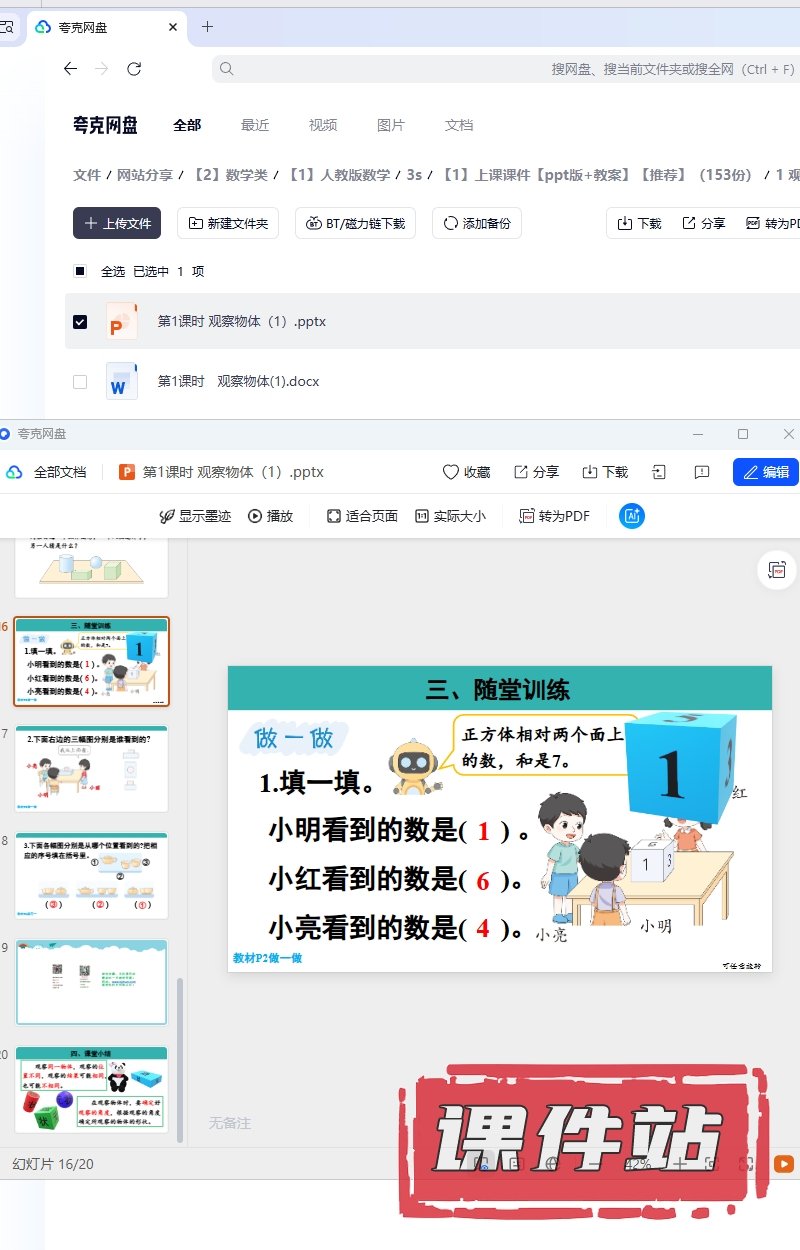Open the blue AI assistant icon
This screenshot has width=800, height=1250.
[x=632, y=516]
